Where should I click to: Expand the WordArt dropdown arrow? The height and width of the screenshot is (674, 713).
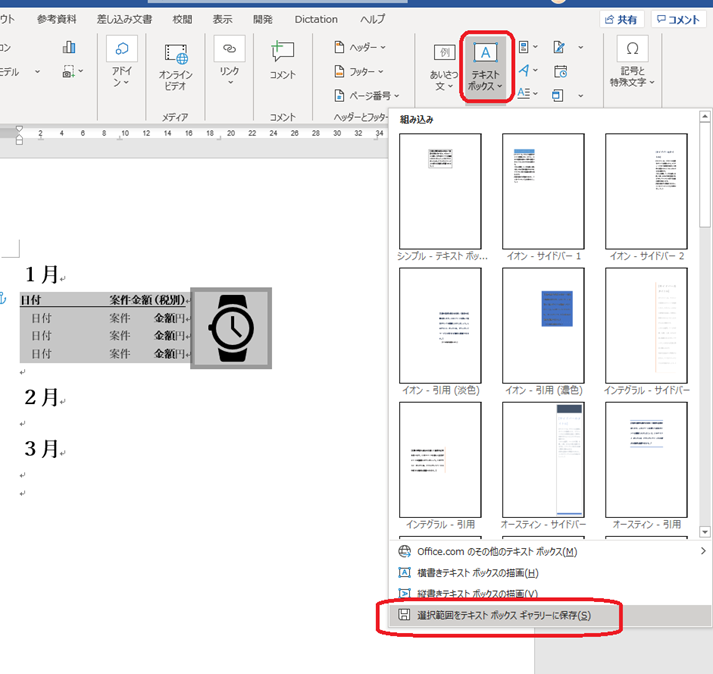535,70
